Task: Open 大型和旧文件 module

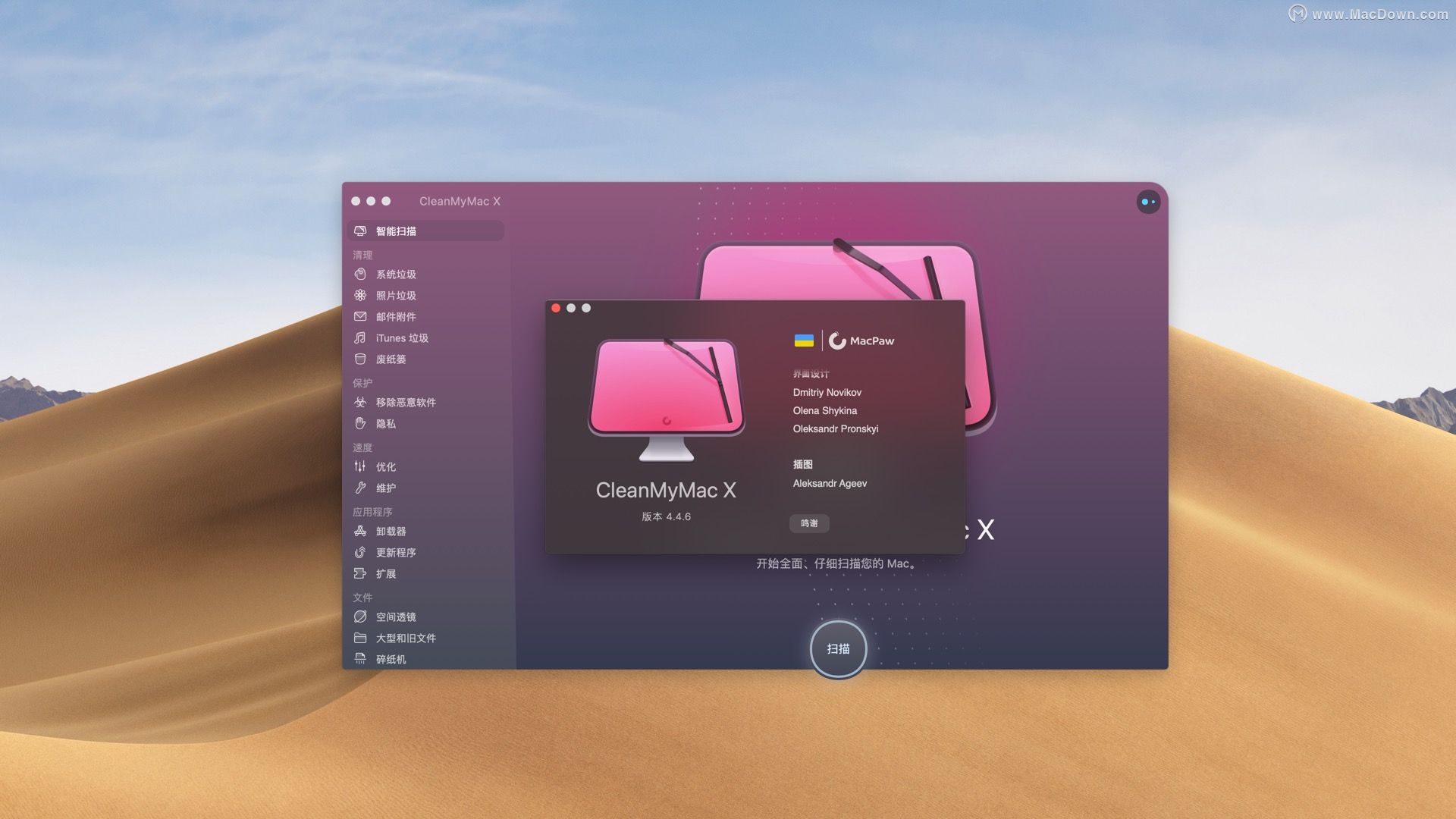Action: tap(425, 638)
